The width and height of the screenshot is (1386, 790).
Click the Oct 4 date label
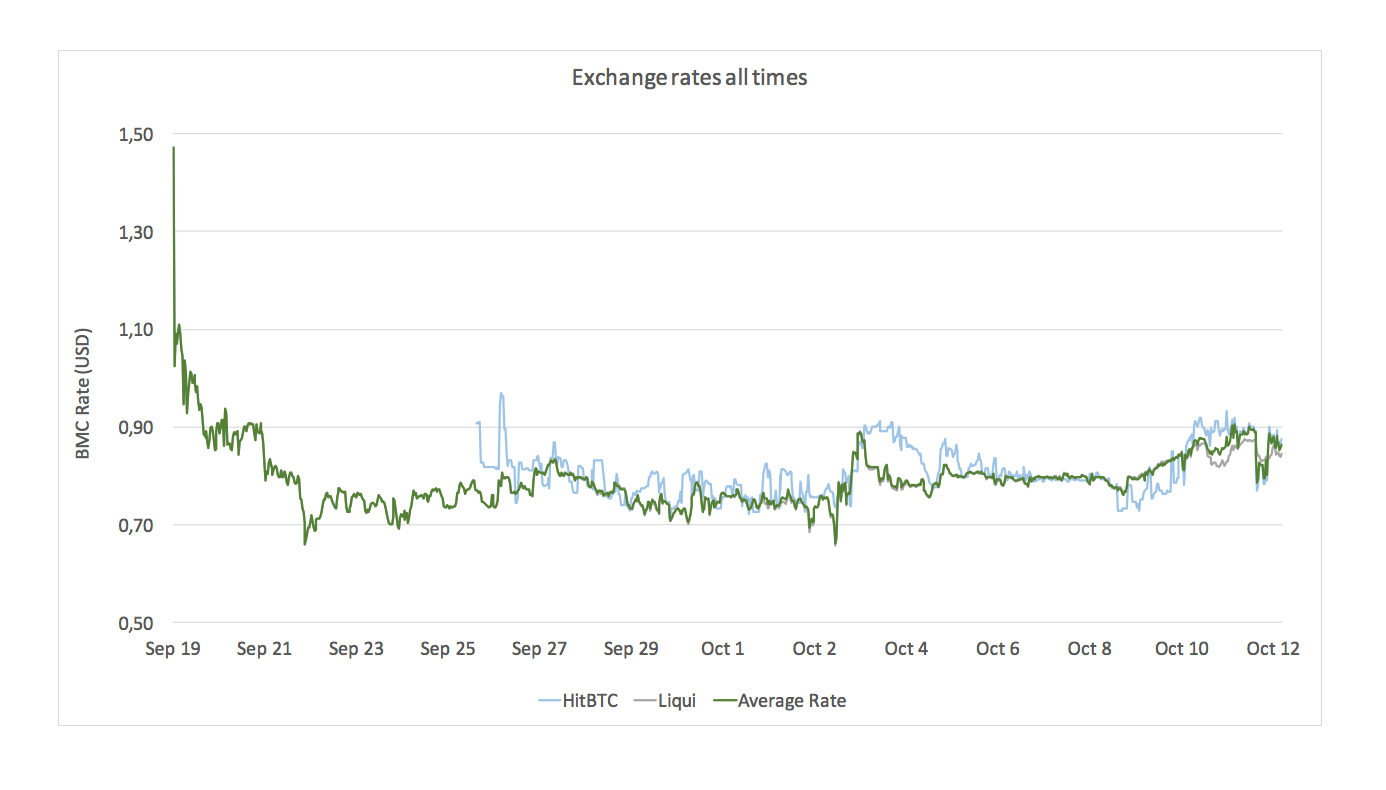pyautogui.click(x=906, y=649)
